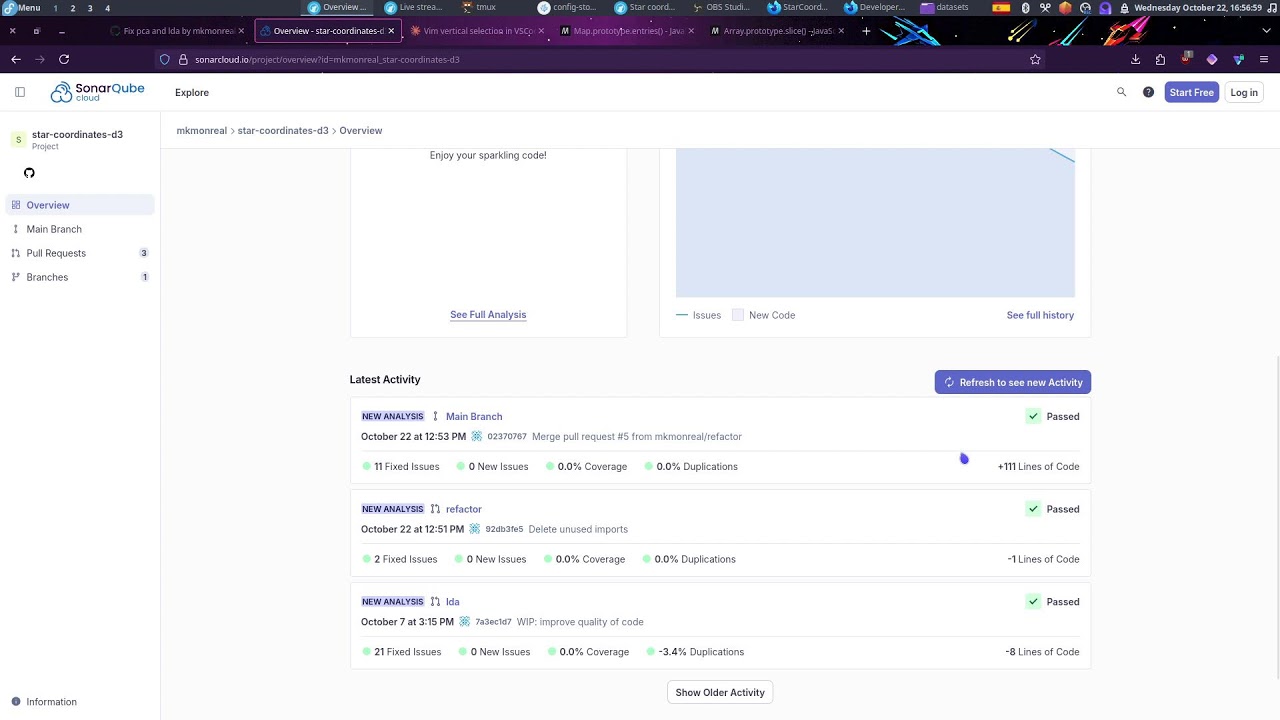Click the Bluetooth tray icon

coord(1025,8)
